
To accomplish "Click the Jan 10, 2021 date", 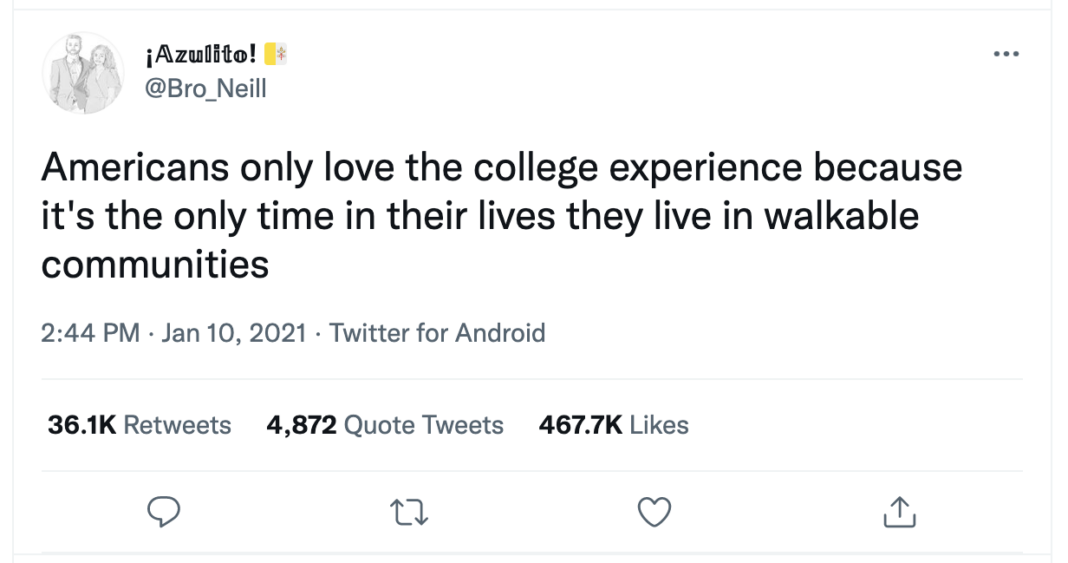I will click(231, 333).
